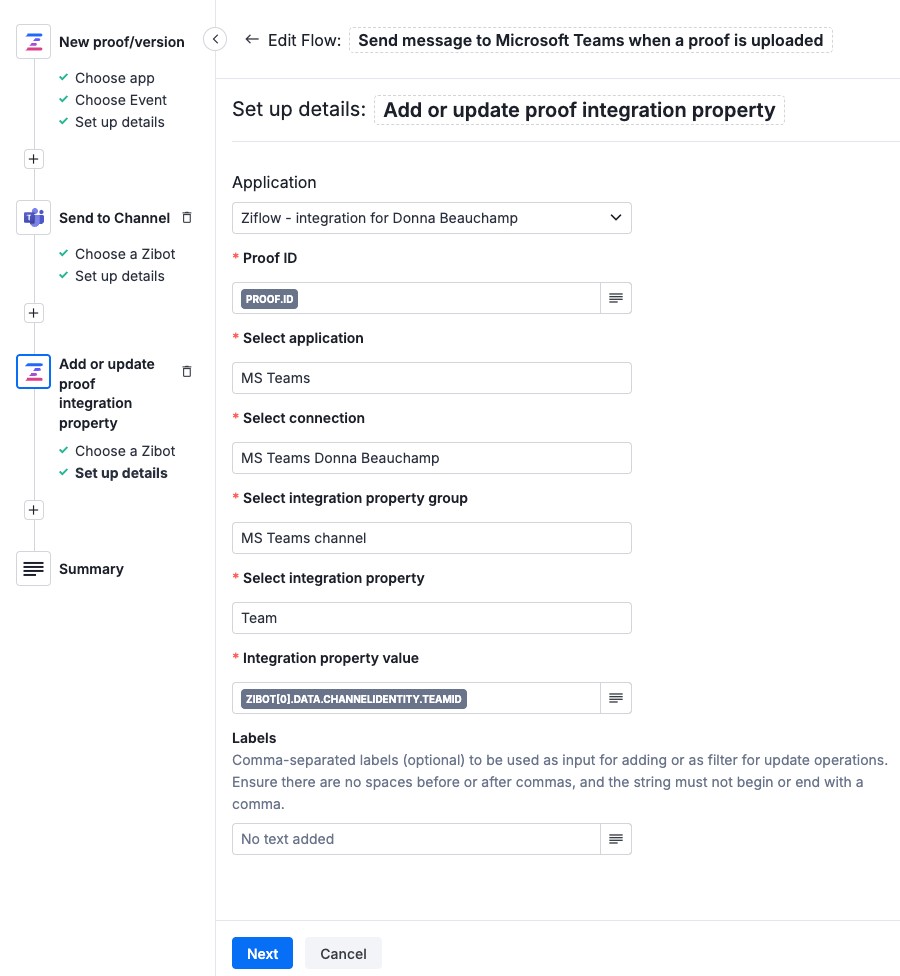Viewport: 900px width, 976px height.
Task: Open the Select connection field showing MS Teams Donna Beauchamp
Action: [431, 458]
